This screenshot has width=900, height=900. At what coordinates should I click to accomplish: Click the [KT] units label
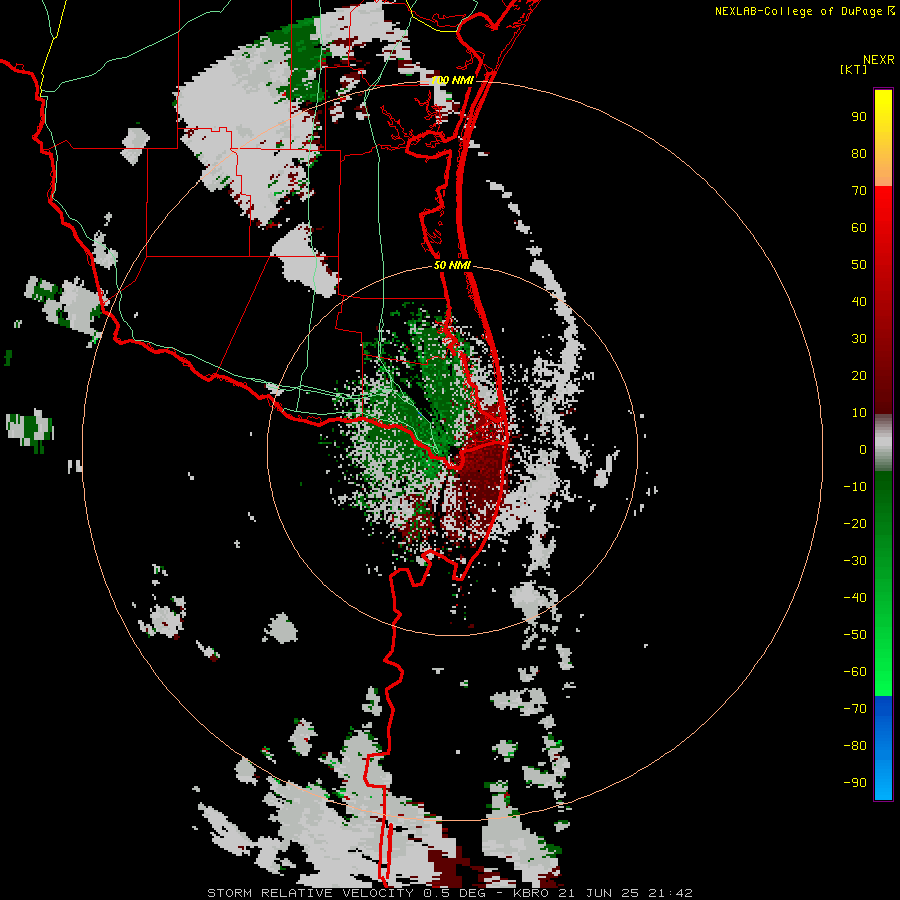point(853,69)
